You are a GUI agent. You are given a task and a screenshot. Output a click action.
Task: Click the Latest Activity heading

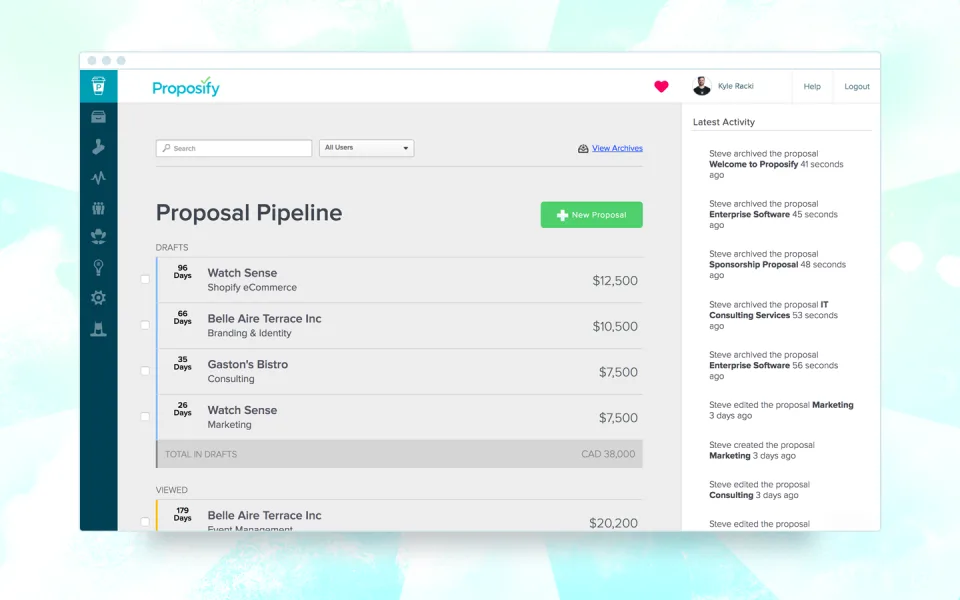(x=724, y=122)
